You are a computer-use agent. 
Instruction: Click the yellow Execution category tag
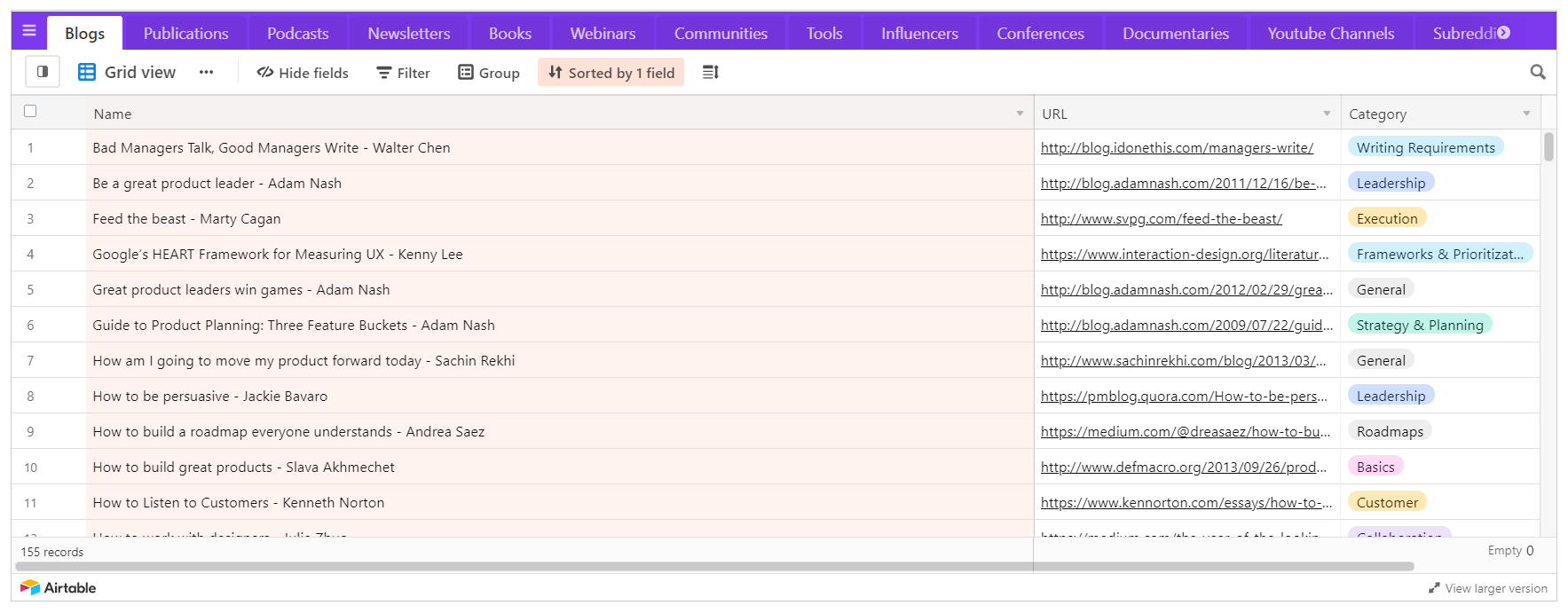[1387, 218]
